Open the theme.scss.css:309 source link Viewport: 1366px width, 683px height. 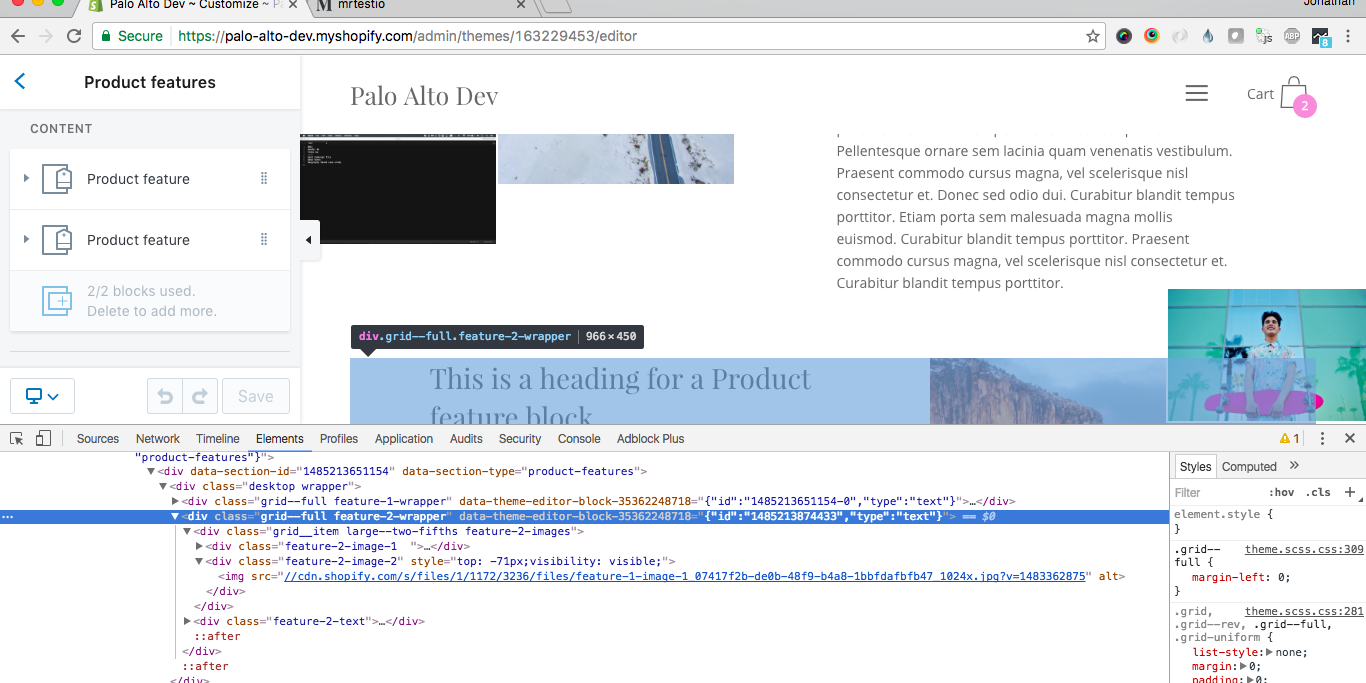1304,549
